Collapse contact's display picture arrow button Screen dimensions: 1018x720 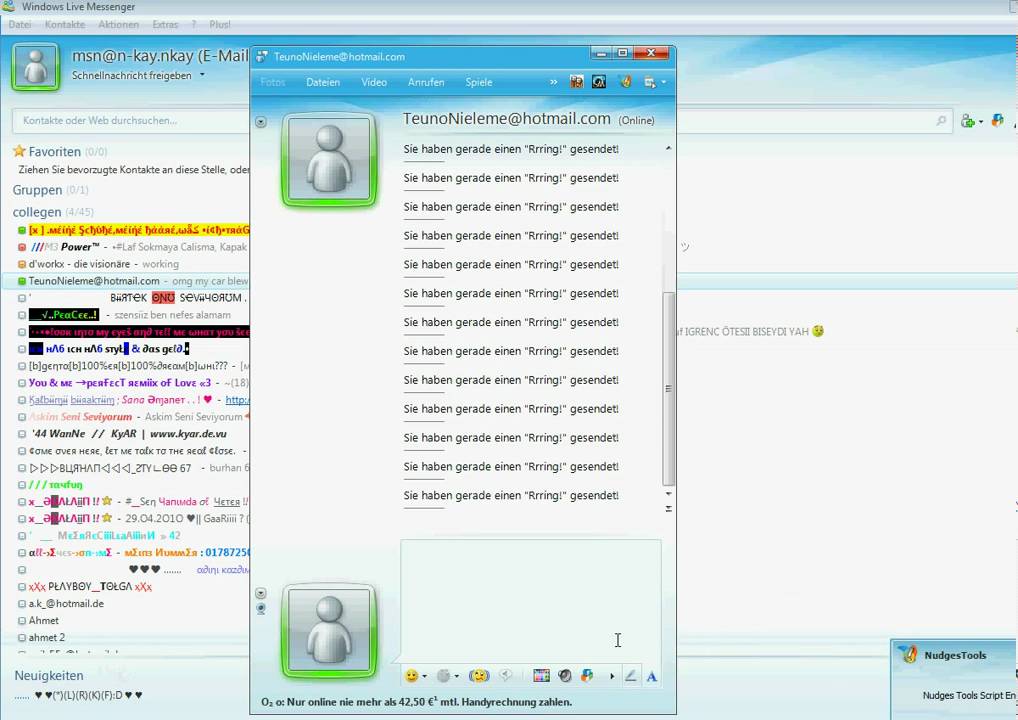point(261,122)
